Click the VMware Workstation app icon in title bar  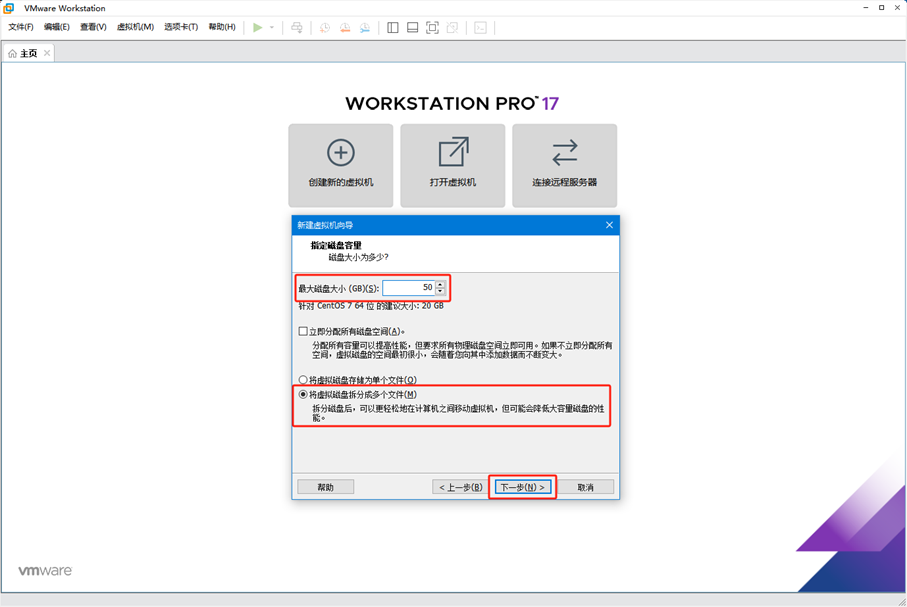coord(9,8)
